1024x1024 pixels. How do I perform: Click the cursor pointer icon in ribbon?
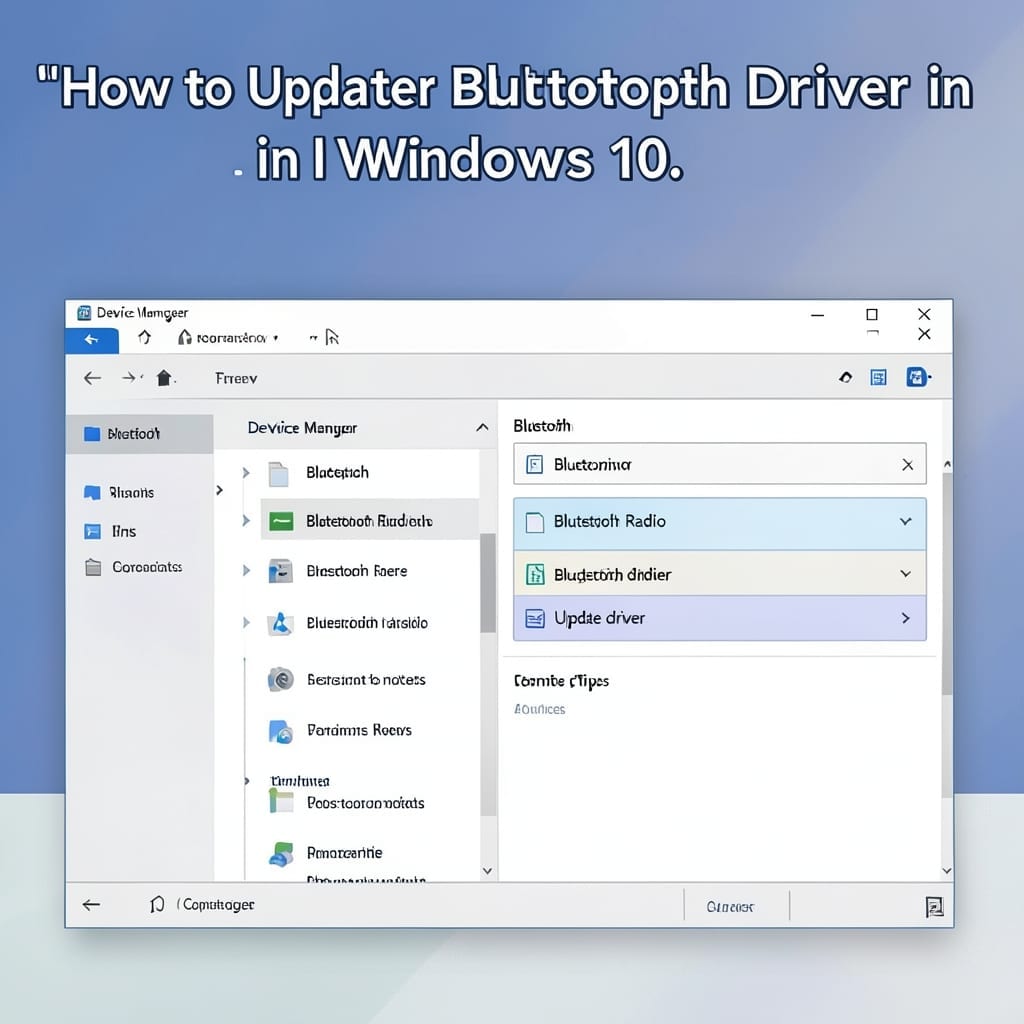(332, 337)
